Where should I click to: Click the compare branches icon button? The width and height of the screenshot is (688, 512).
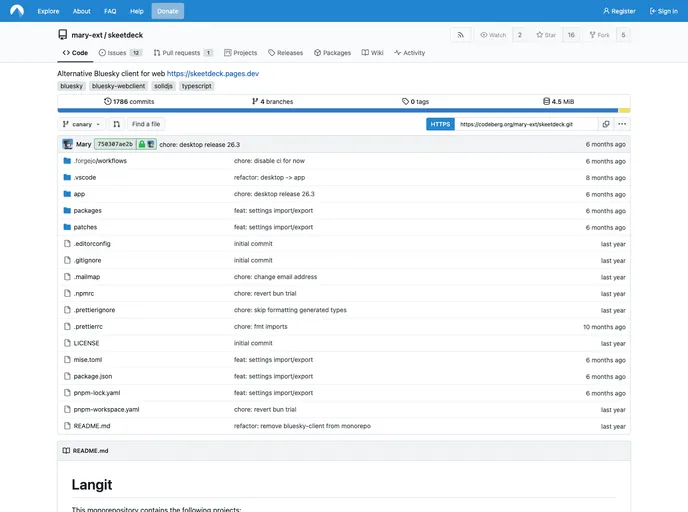[x=116, y=124]
